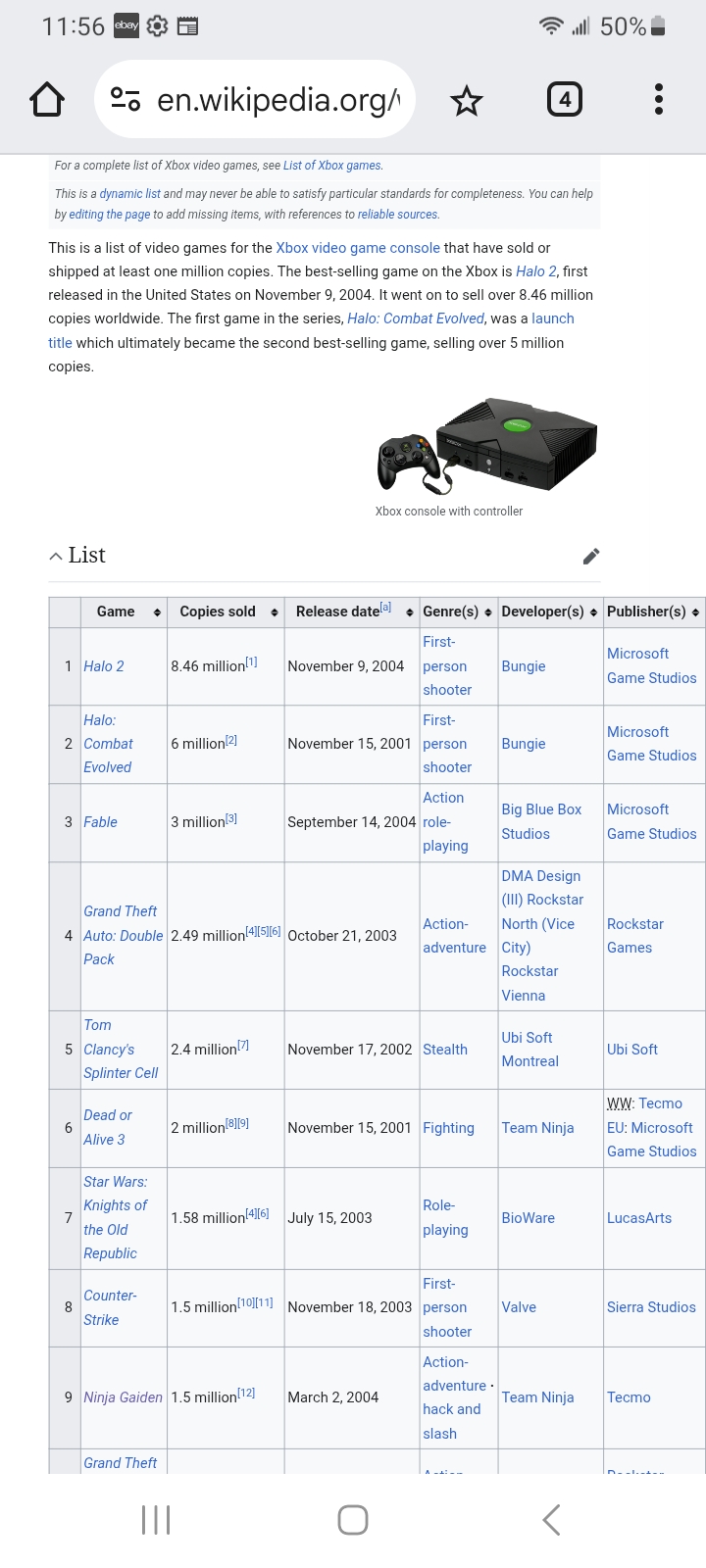Image resolution: width=706 pixels, height=1568 pixels.
Task: Tap the Wi-Fi indicator in status bar
Action: [551, 26]
